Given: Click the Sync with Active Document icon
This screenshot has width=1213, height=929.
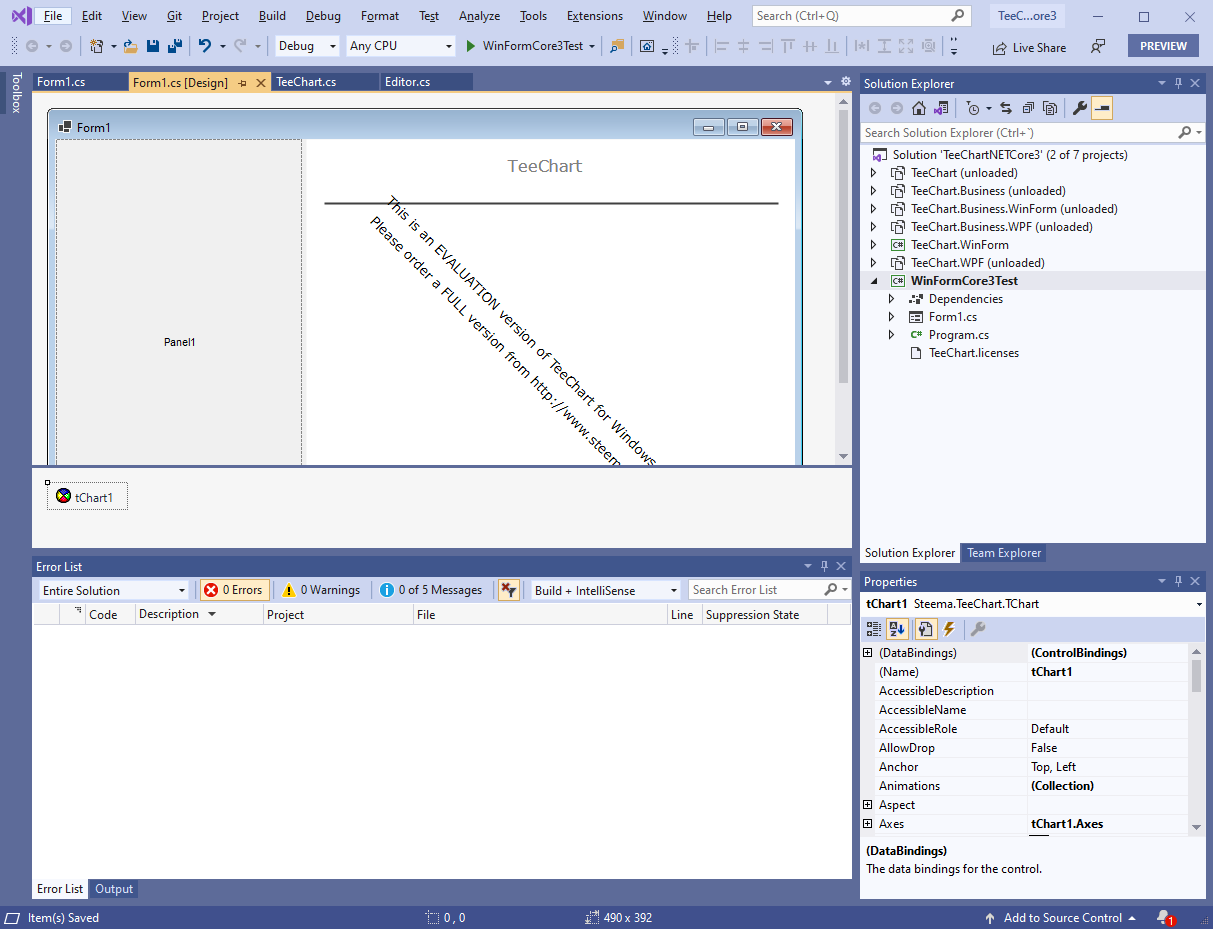Looking at the screenshot, I should [1006, 108].
